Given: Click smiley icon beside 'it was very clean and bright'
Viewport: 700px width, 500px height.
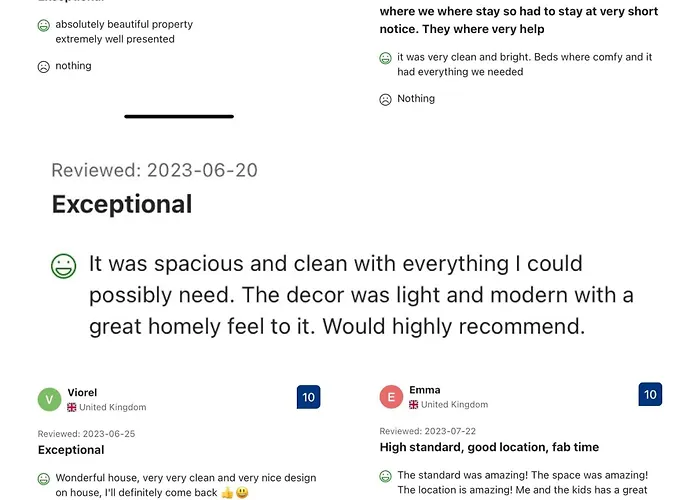Looking at the screenshot, I should pyautogui.click(x=385, y=58).
